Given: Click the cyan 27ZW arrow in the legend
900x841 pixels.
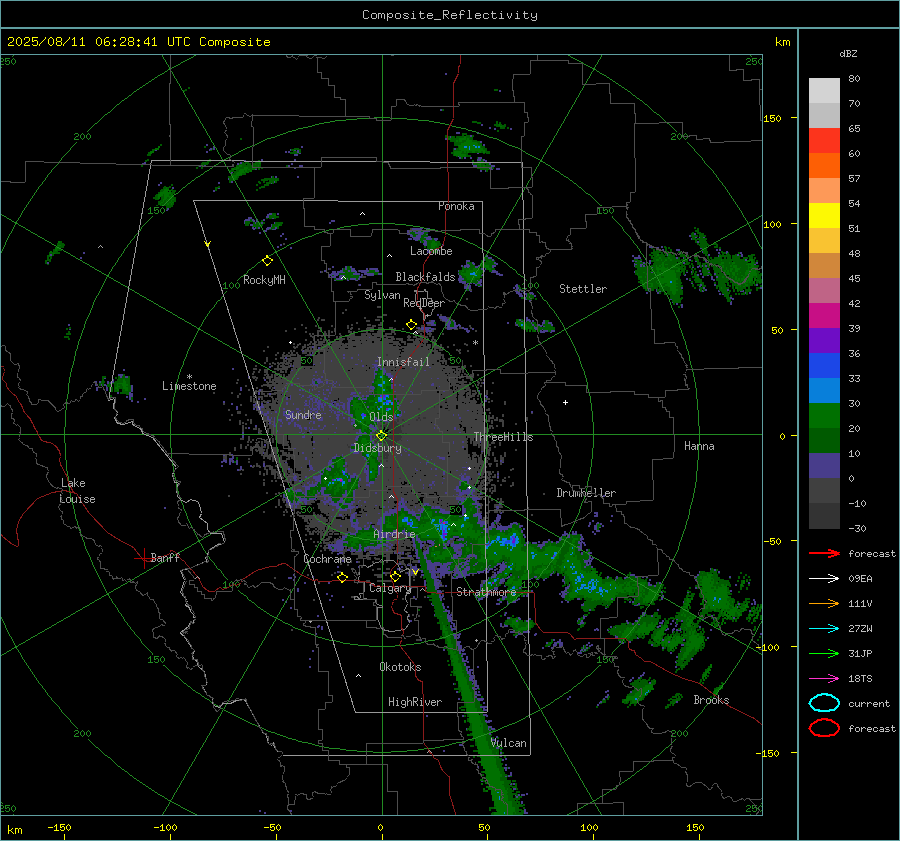Looking at the screenshot, I should click(x=824, y=628).
